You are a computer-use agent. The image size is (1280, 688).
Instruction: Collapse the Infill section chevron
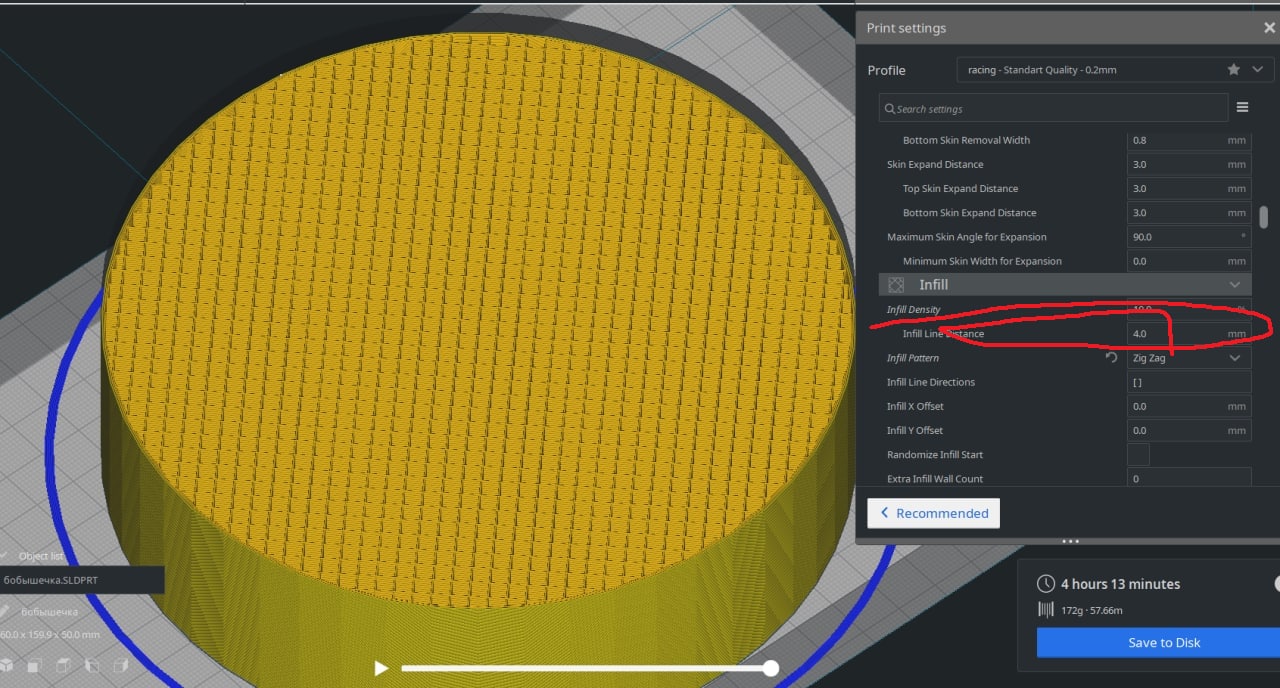pos(1235,285)
